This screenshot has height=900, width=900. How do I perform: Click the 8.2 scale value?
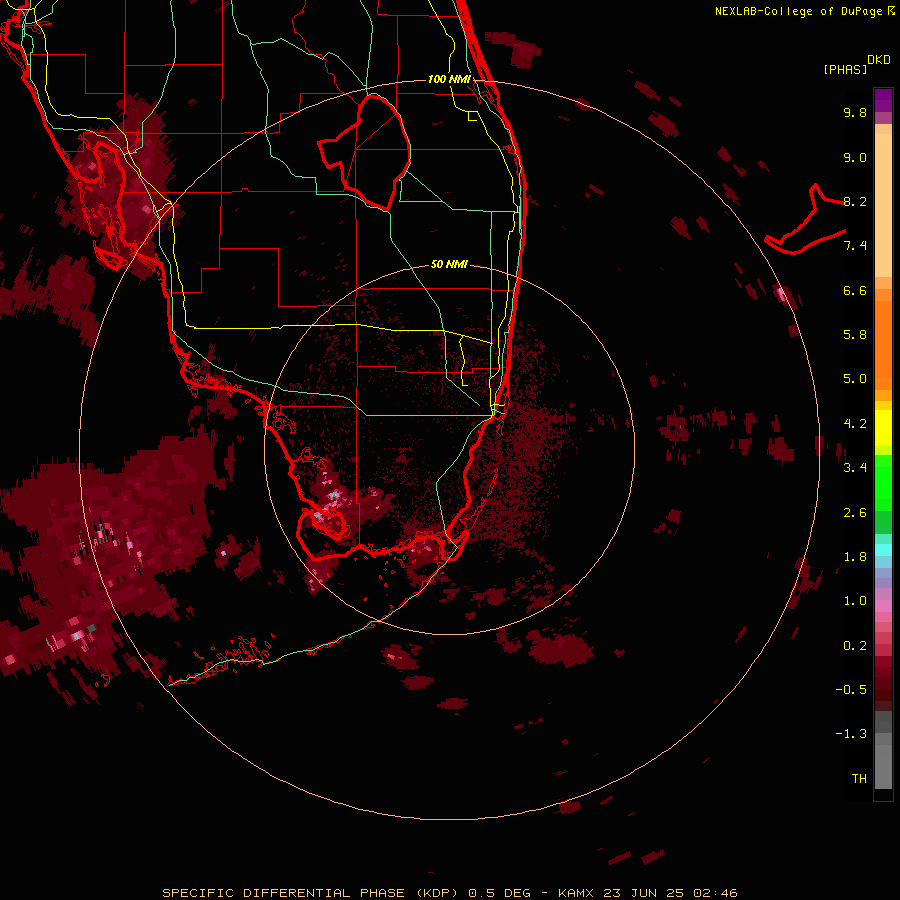coord(855,201)
